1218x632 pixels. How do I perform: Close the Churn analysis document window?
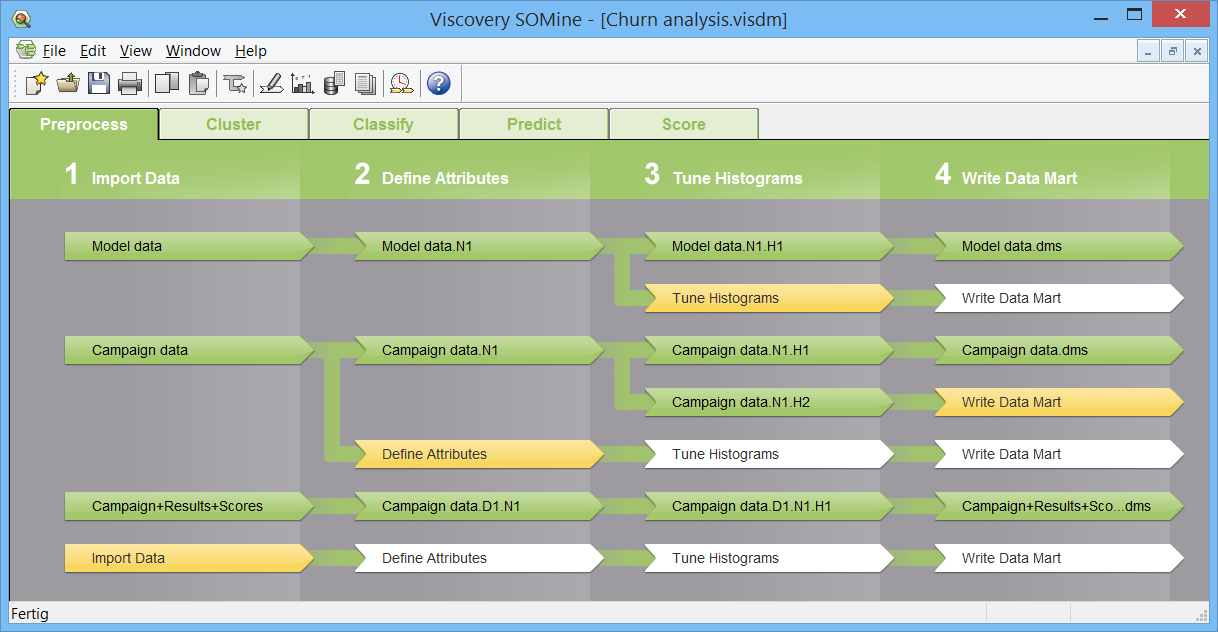coord(1196,51)
